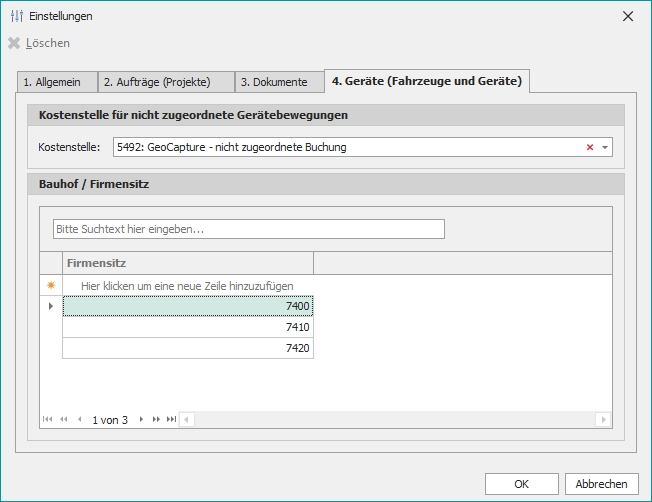
Task: Go to next record in navigator
Action: coord(141,419)
